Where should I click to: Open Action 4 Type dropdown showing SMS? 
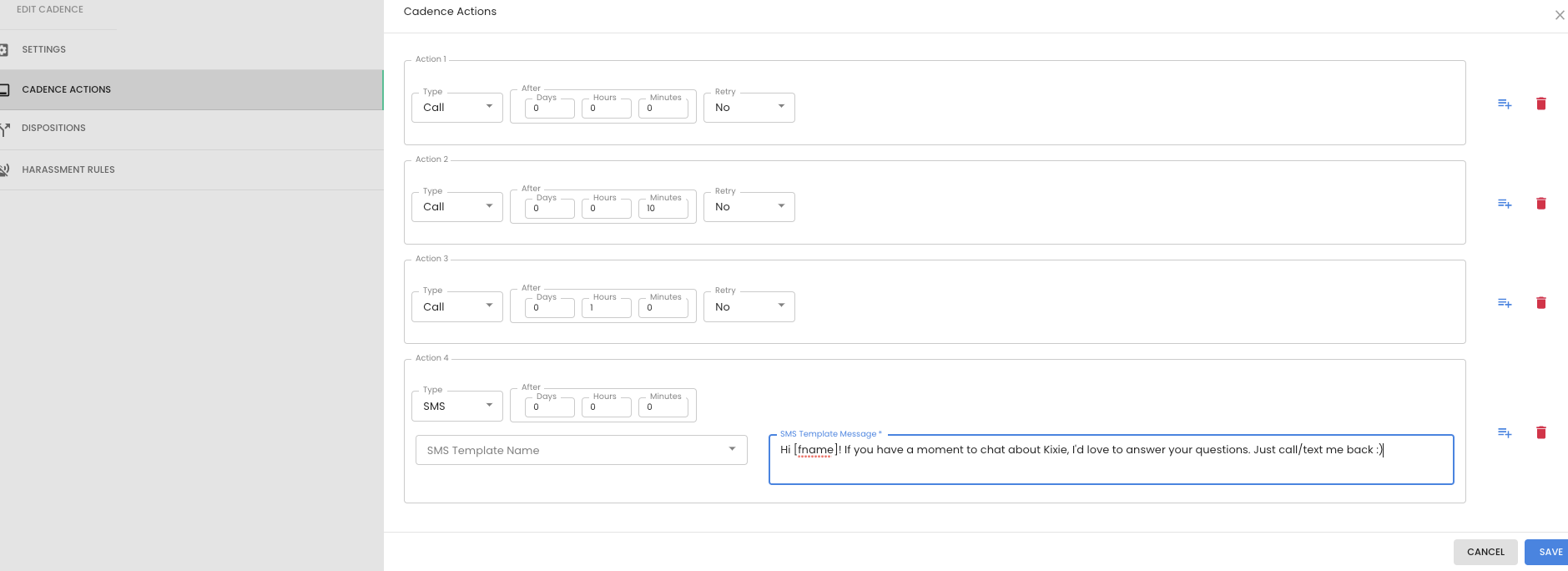point(457,407)
